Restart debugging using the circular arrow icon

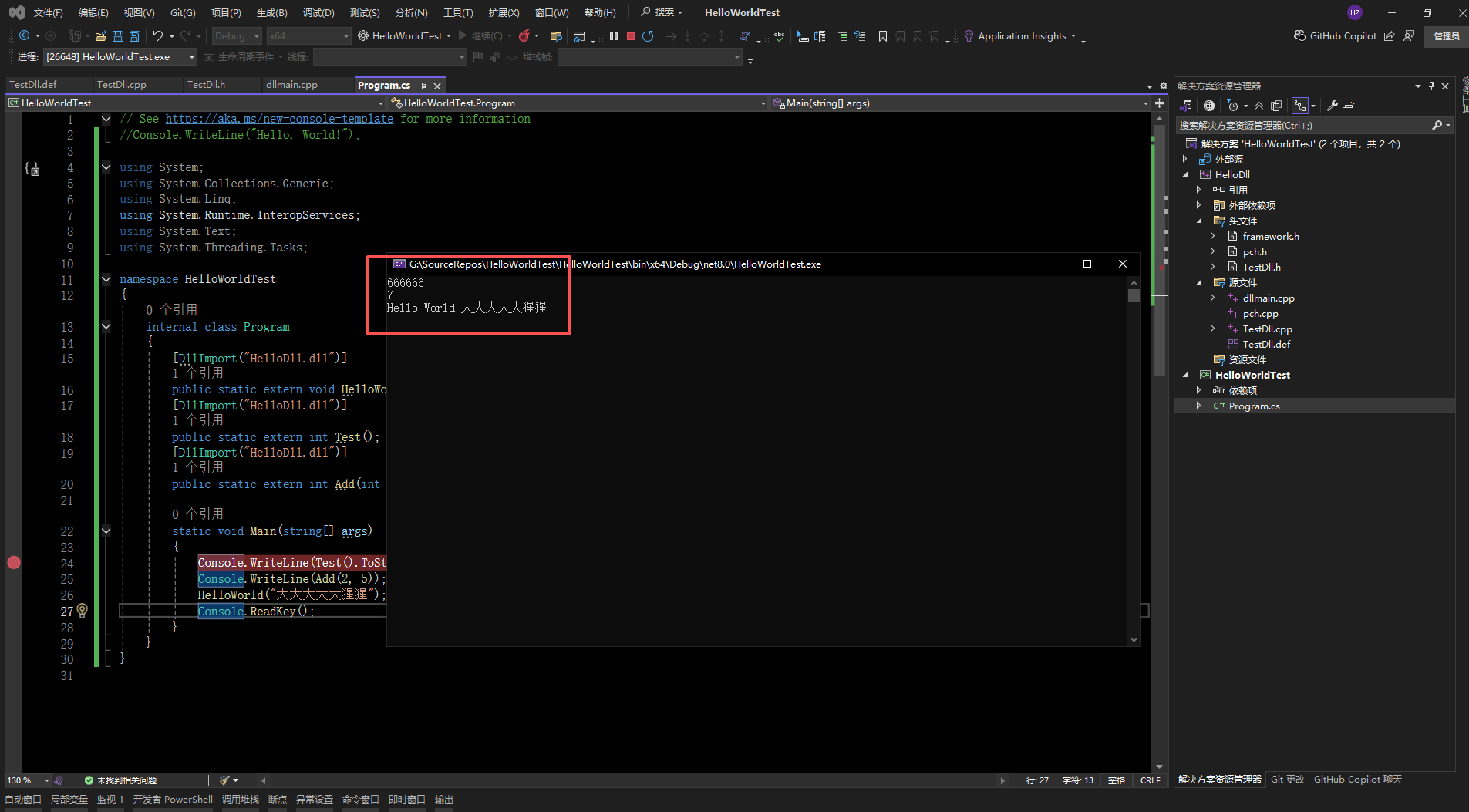(x=648, y=36)
